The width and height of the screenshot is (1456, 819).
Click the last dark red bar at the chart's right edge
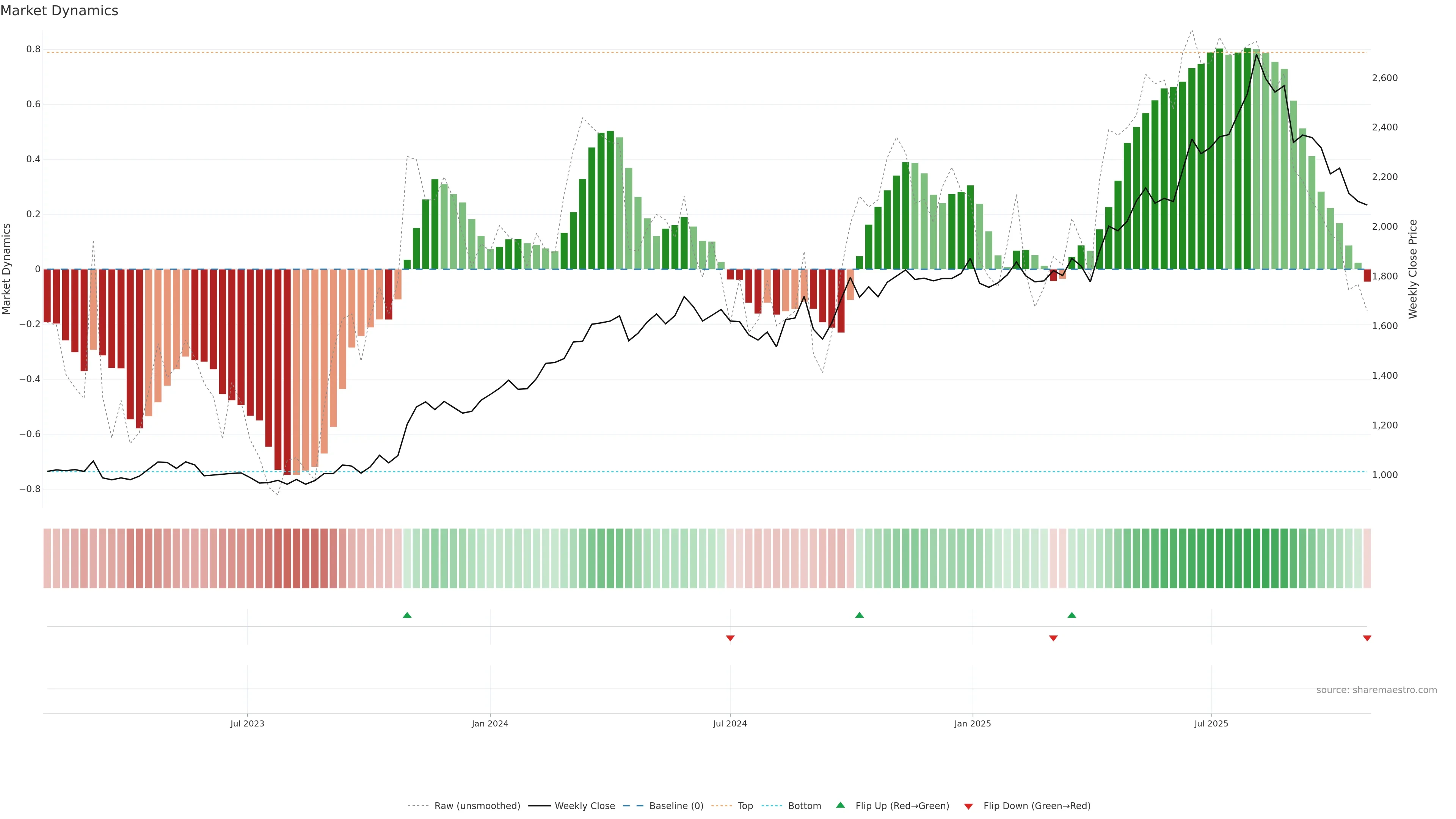(x=1367, y=275)
